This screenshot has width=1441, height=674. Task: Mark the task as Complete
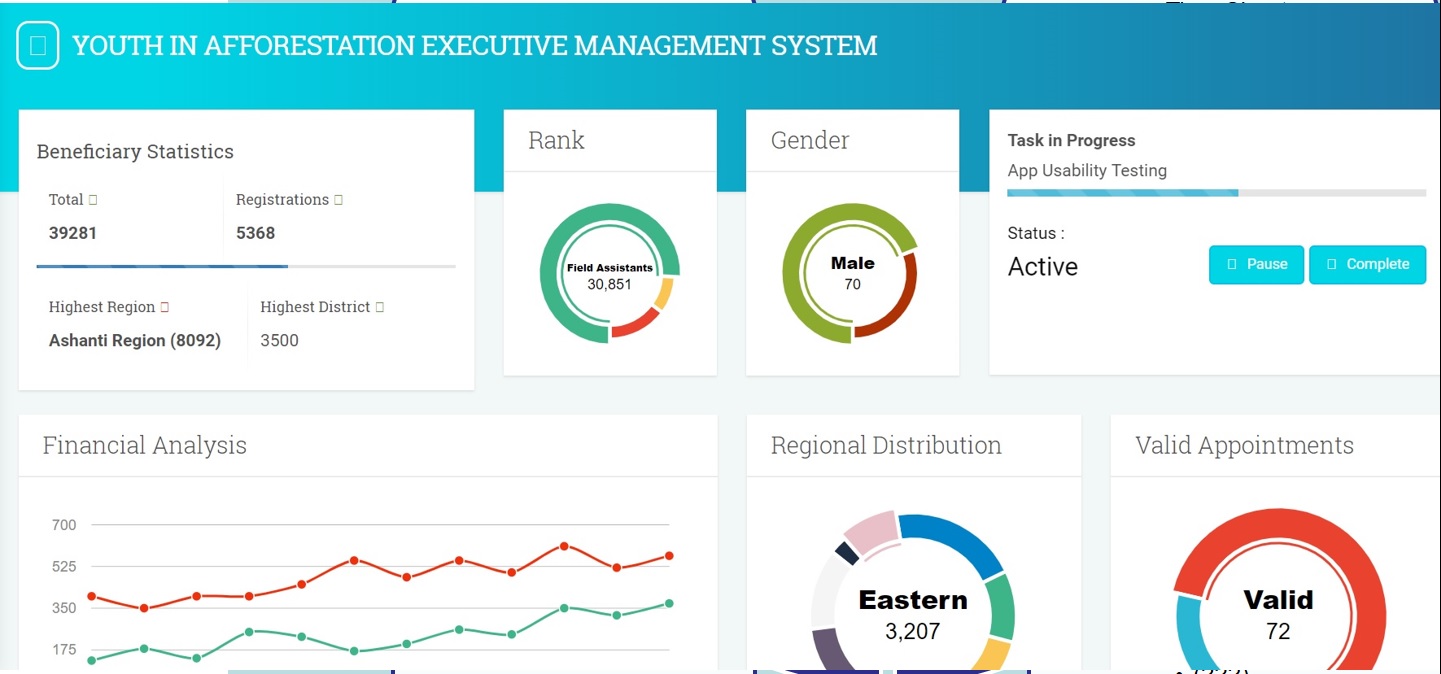(1367, 265)
